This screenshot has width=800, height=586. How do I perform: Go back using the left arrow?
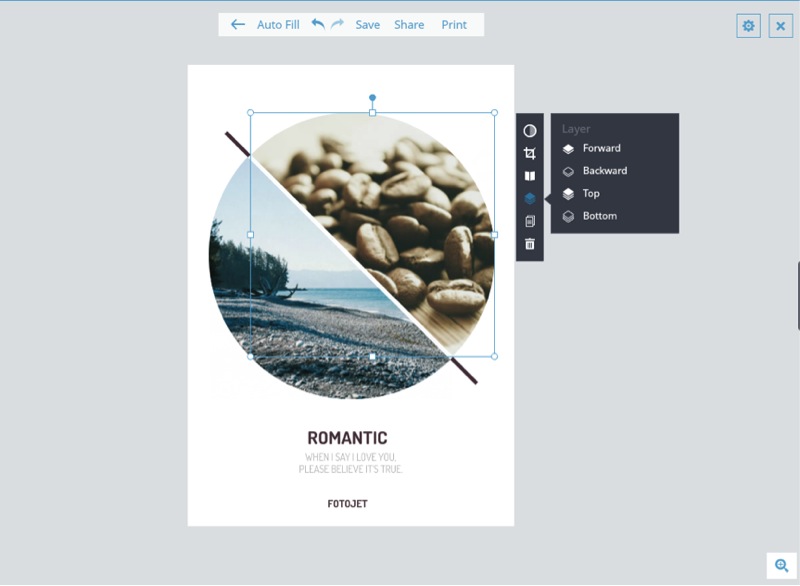237,25
